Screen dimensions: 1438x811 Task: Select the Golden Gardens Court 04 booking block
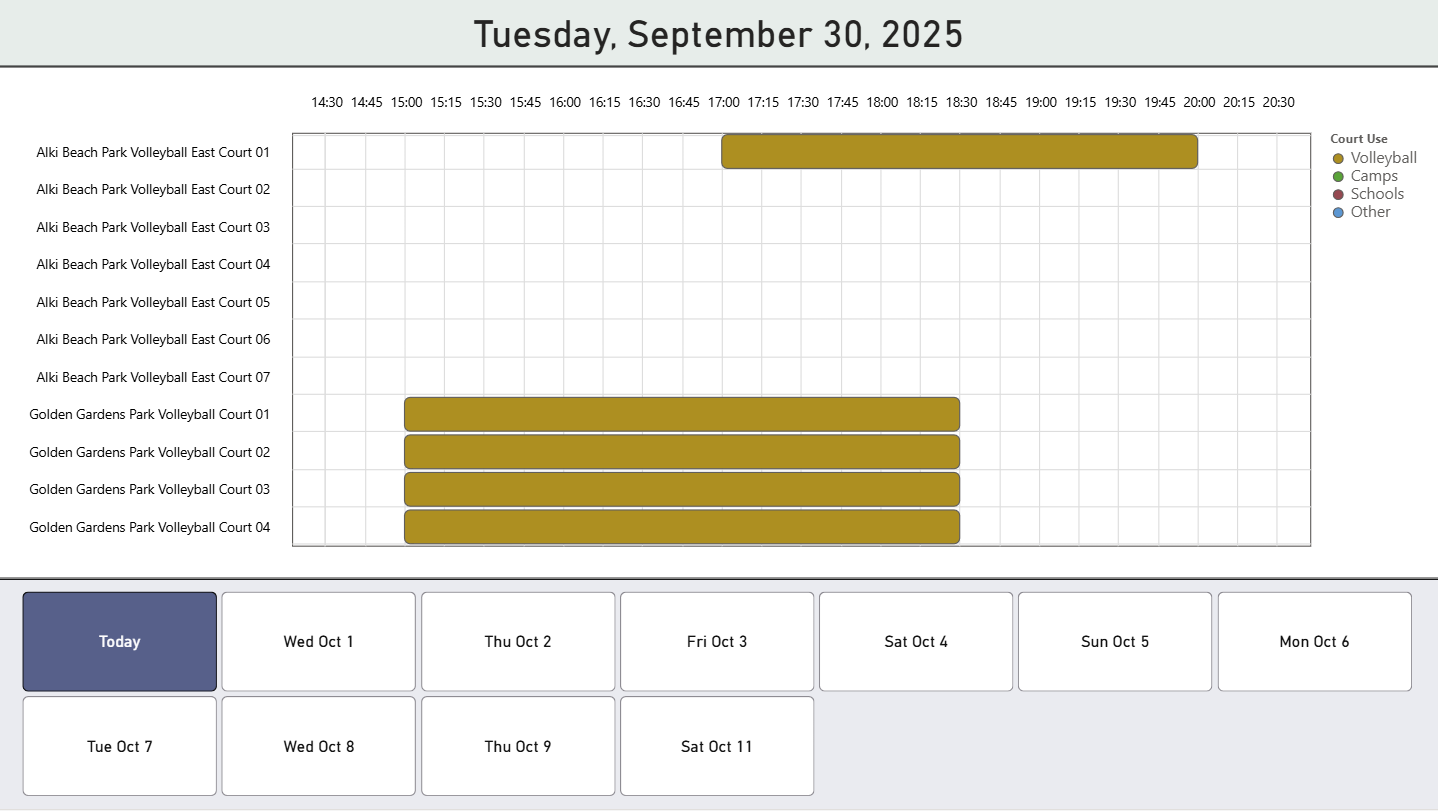pyautogui.click(x=681, y=526)
